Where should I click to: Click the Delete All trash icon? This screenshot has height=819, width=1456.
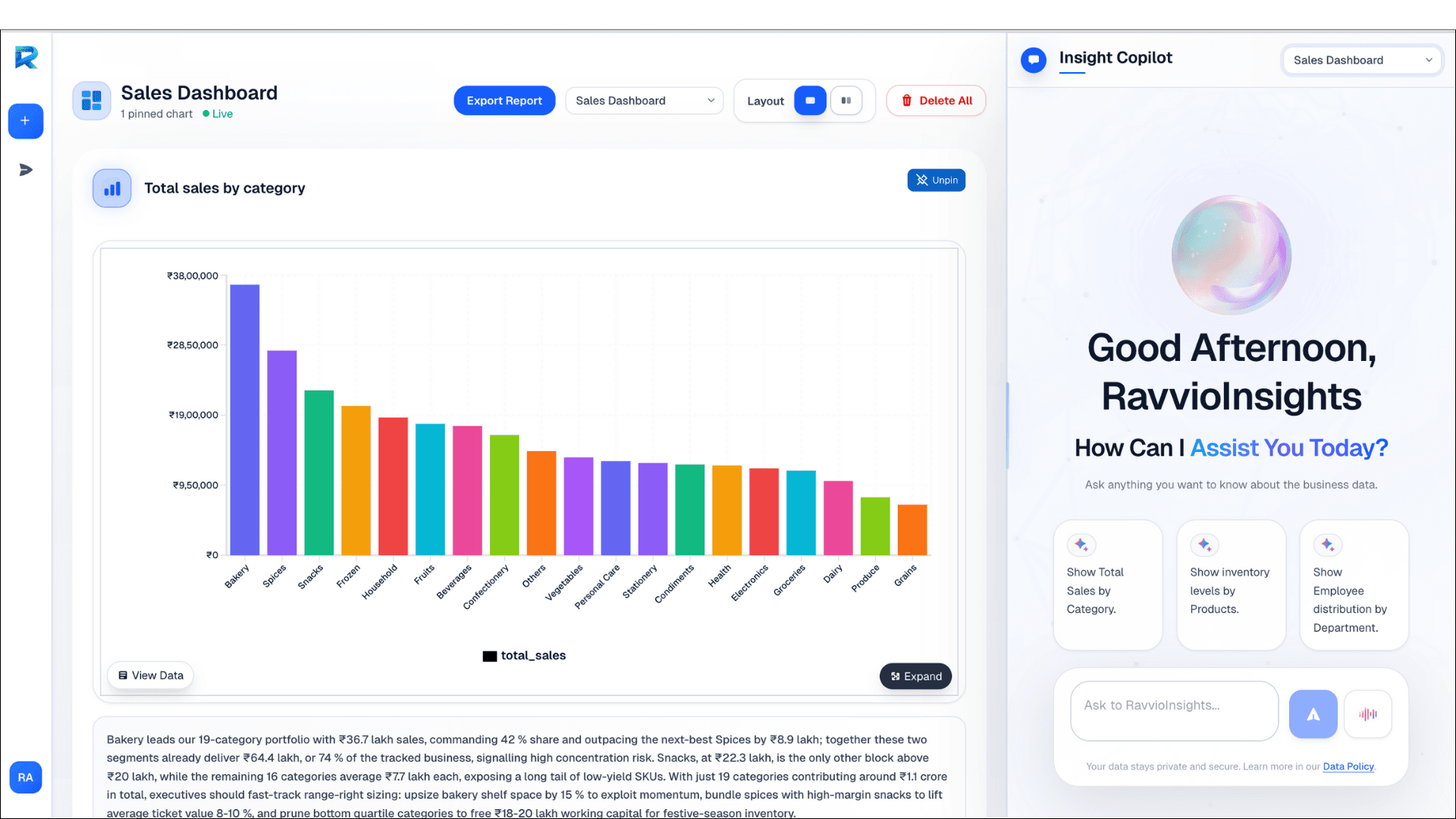(908, 100)
